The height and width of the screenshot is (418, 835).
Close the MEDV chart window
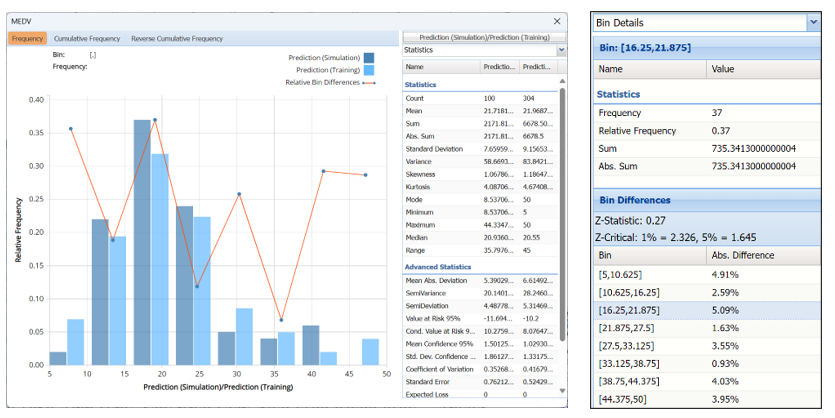click(558, 20)
